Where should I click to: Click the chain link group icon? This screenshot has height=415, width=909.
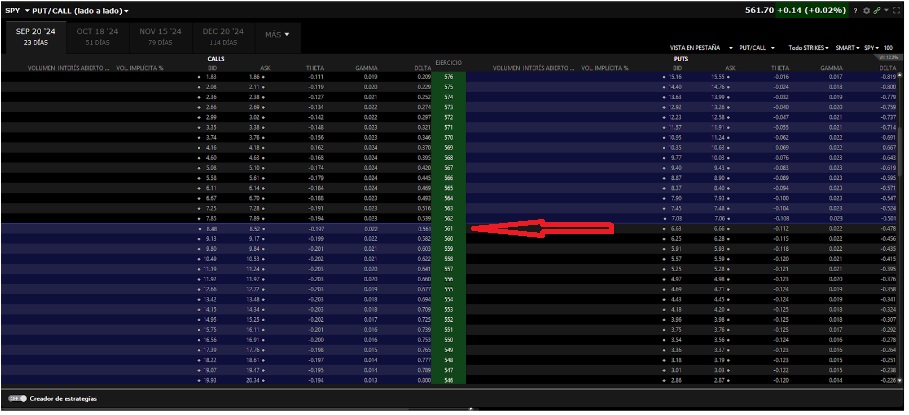point(876,10)
